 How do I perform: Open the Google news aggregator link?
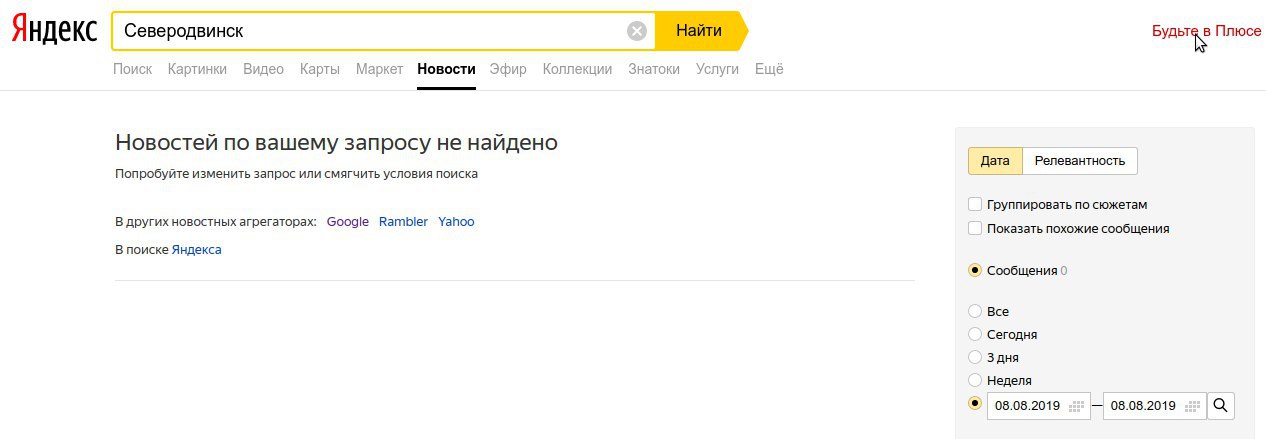click(x=348, y=222)
